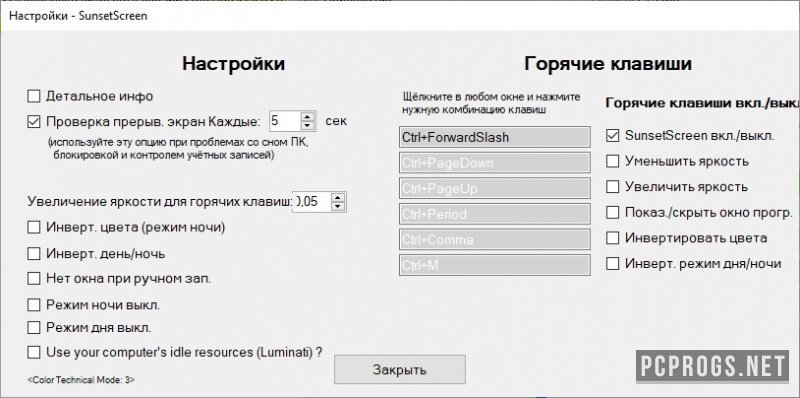Image resolution: width=800 pixels, height=398 pixels.
Task: Uncheck Проверка прерыв. экран option
Action: 34,121
